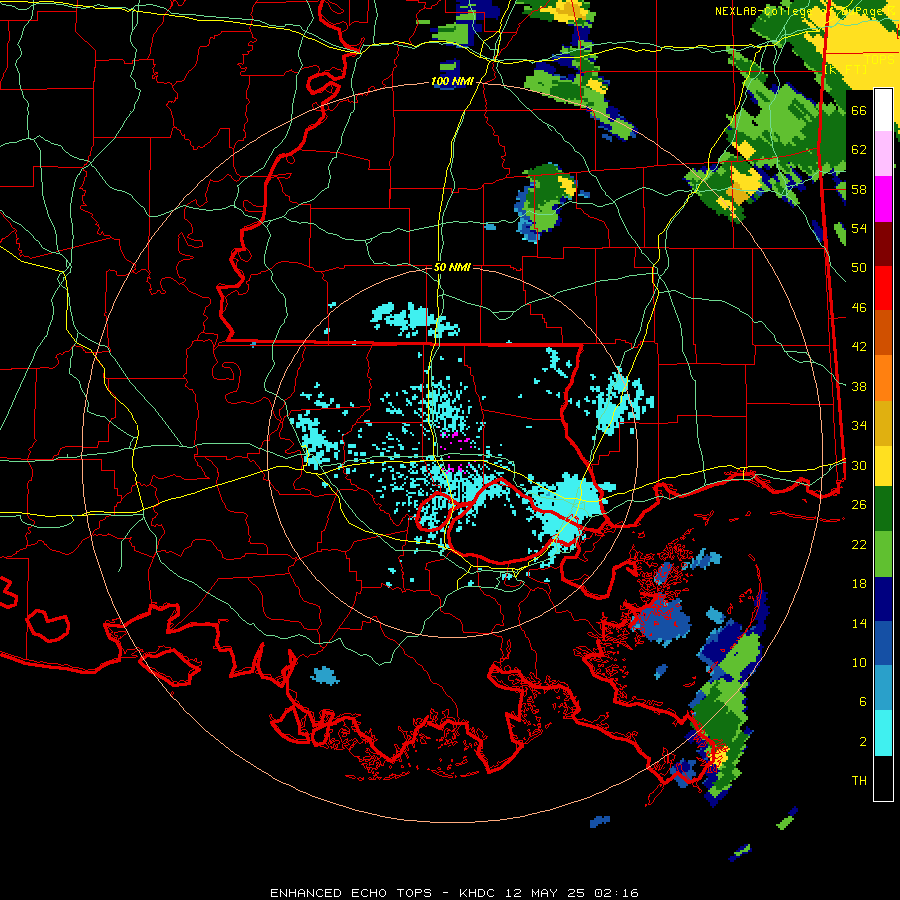Select the light green legend swatch

(883, 555)
